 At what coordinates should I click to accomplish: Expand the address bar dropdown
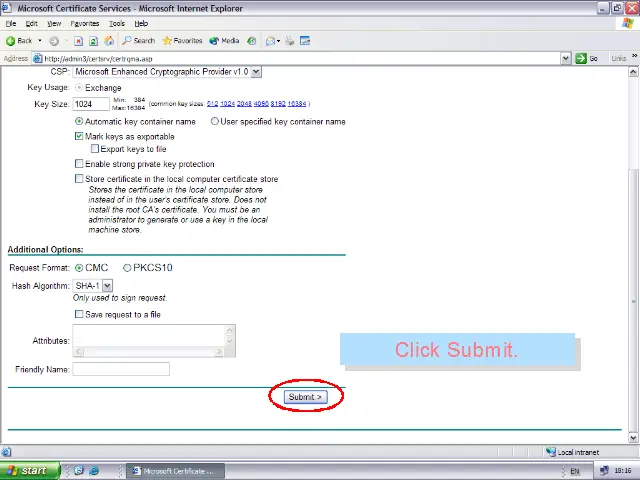(565, 58)
